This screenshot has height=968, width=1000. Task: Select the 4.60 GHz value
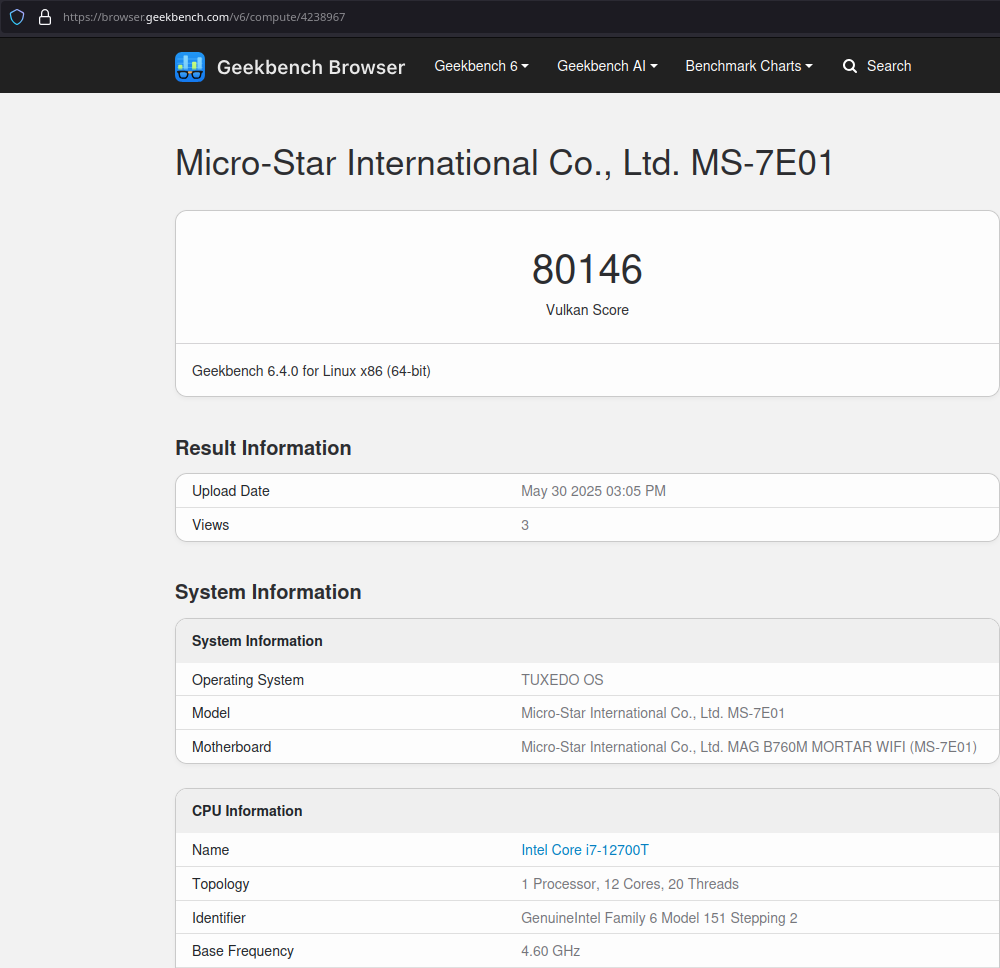(x=550, y=951)
